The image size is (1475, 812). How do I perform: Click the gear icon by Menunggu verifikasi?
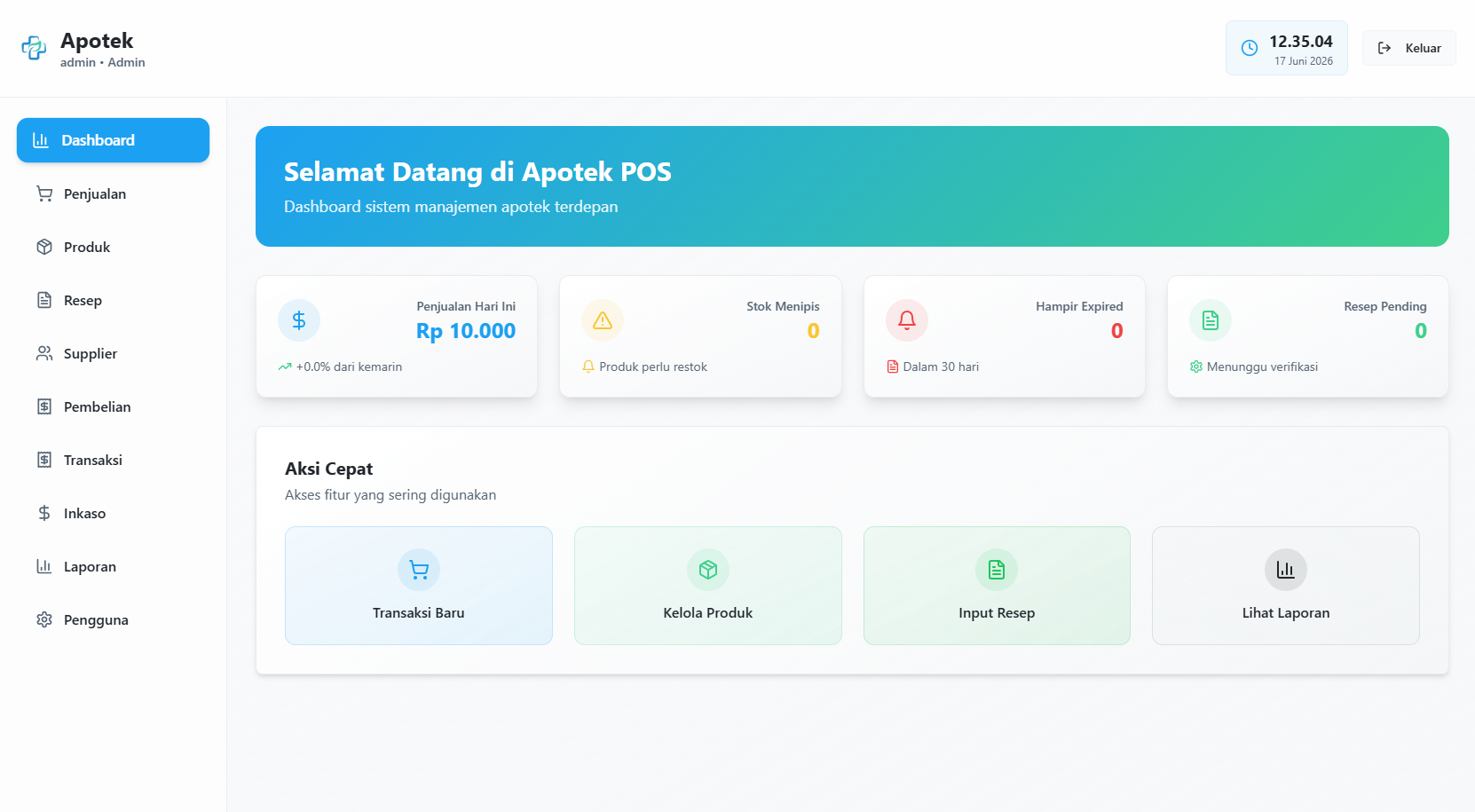pos(1196,367)
